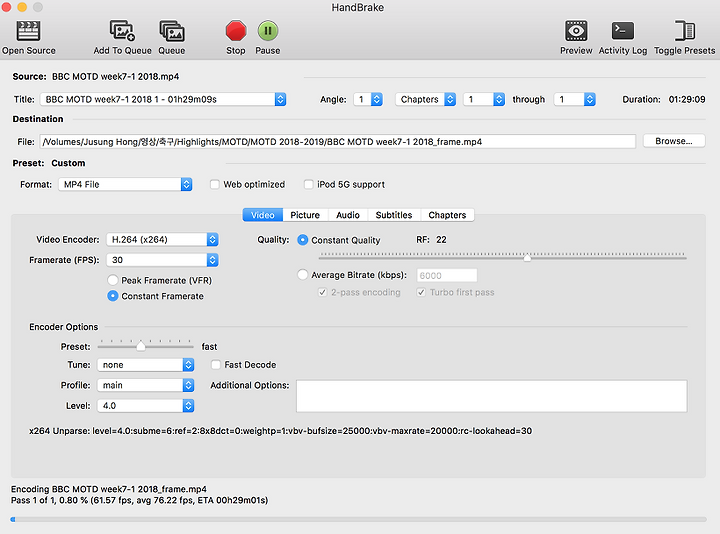Click the 'fast' preset label
The width and height of the screenshot is (720, 534).
209,347
